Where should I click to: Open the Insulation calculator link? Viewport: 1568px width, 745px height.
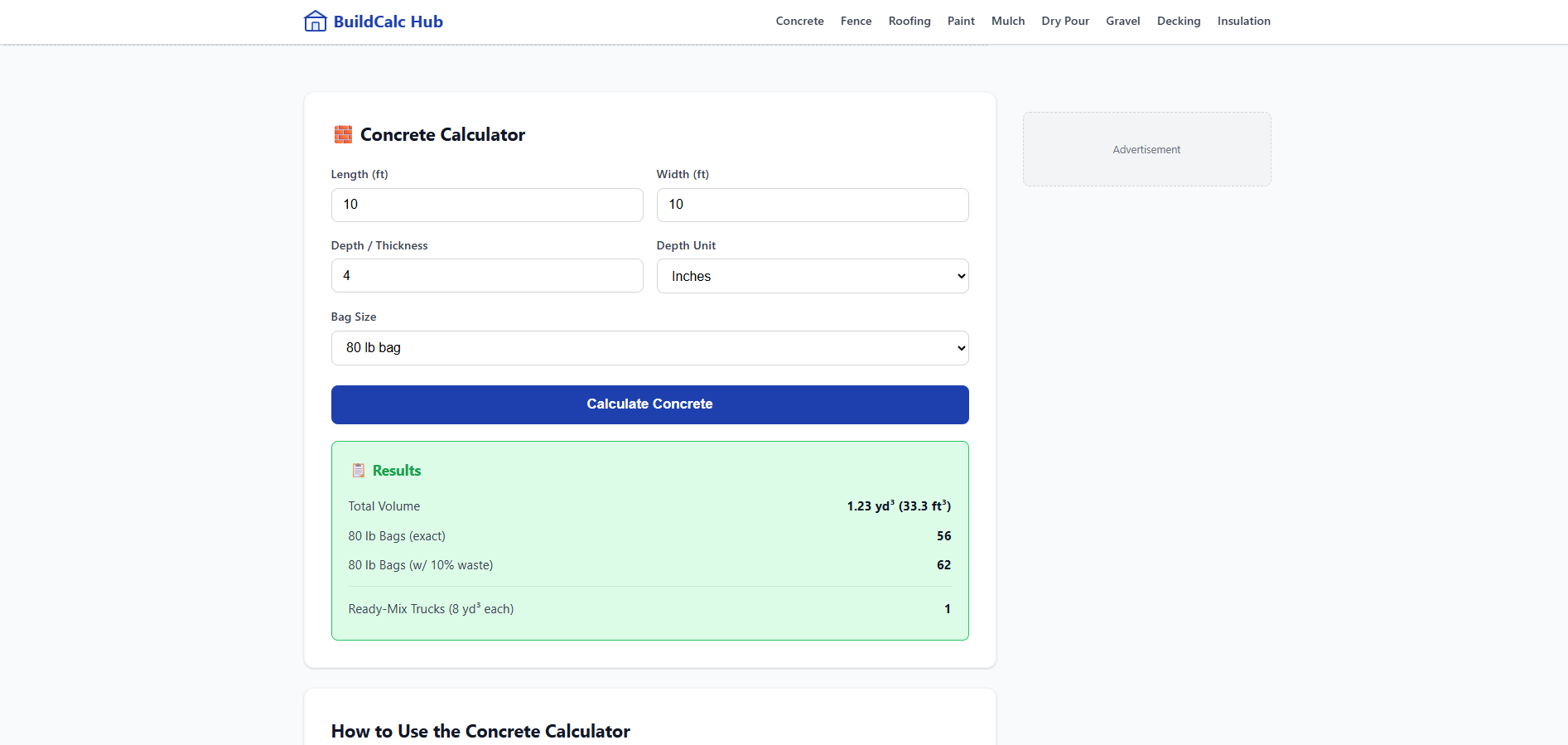(x=1243, y=22)
